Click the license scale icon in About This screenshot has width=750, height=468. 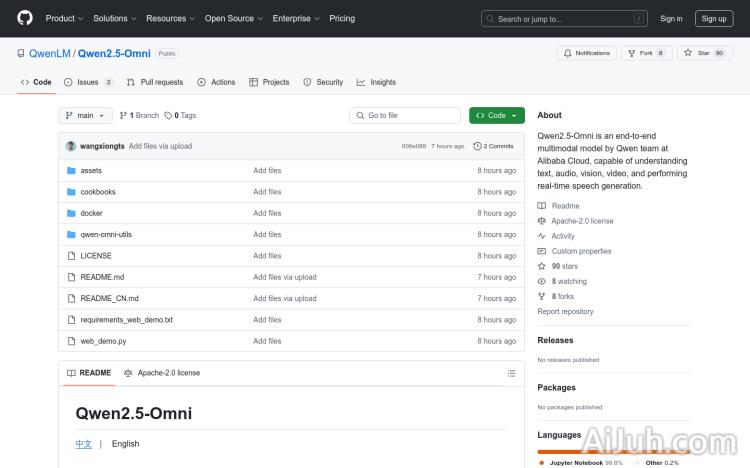pos(541,221)
